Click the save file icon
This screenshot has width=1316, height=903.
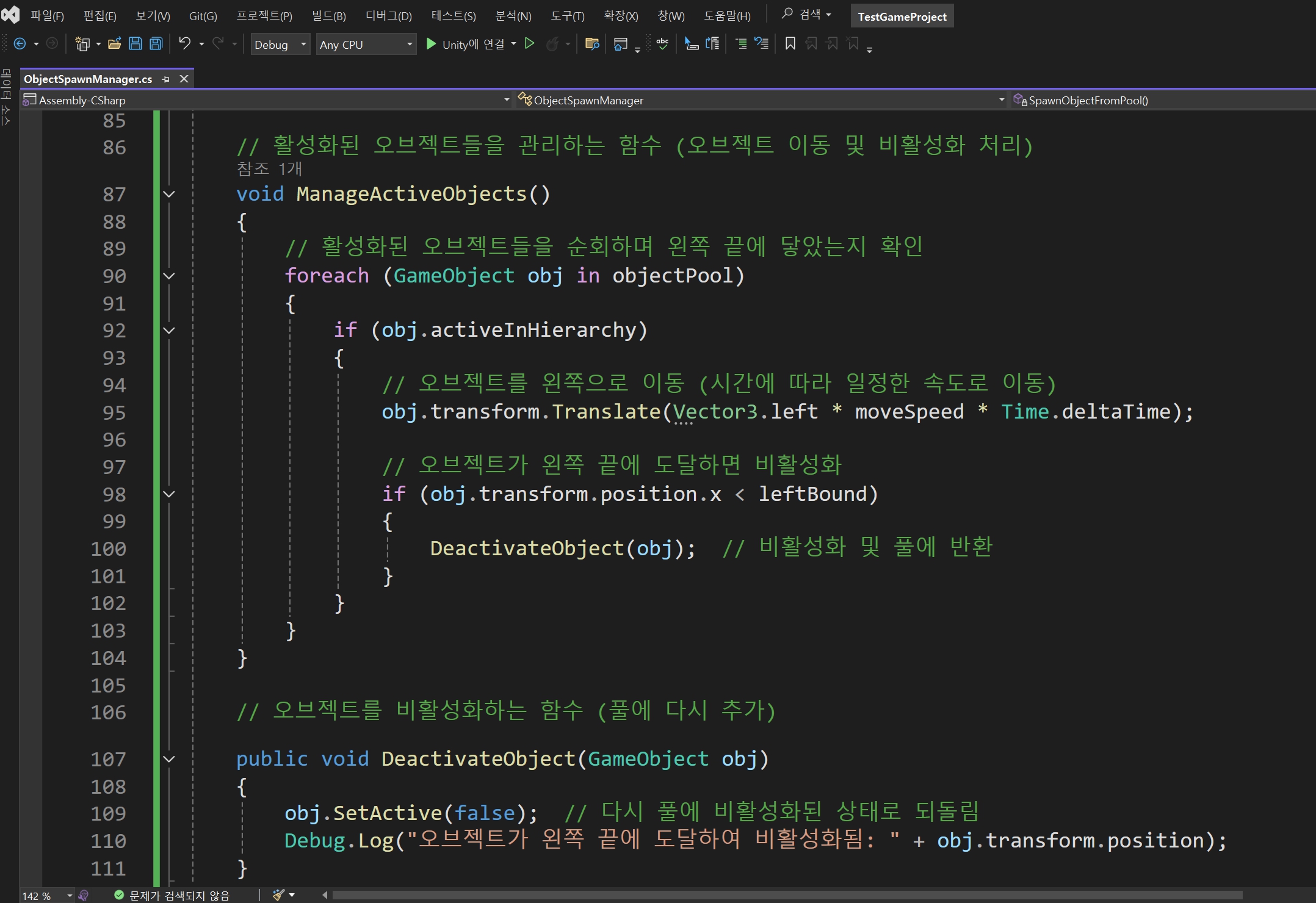(136, 44)
